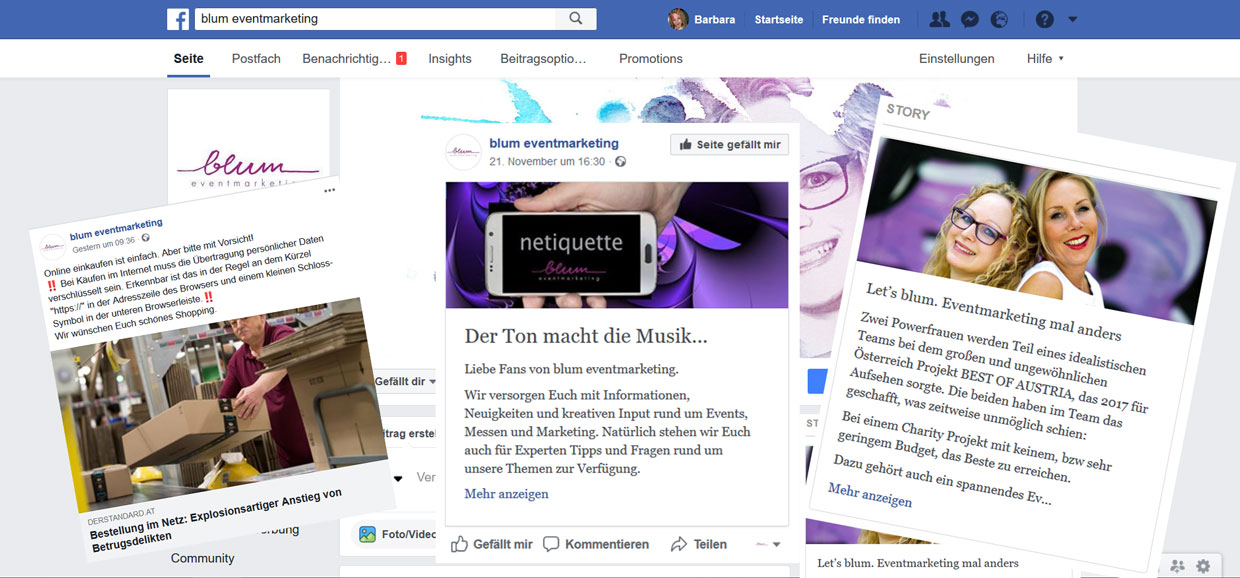This screenshot has width=1240, height=578.
Task: Open options dots on the online shopping post
Action: pyautogui.click(x=329, y=190)
